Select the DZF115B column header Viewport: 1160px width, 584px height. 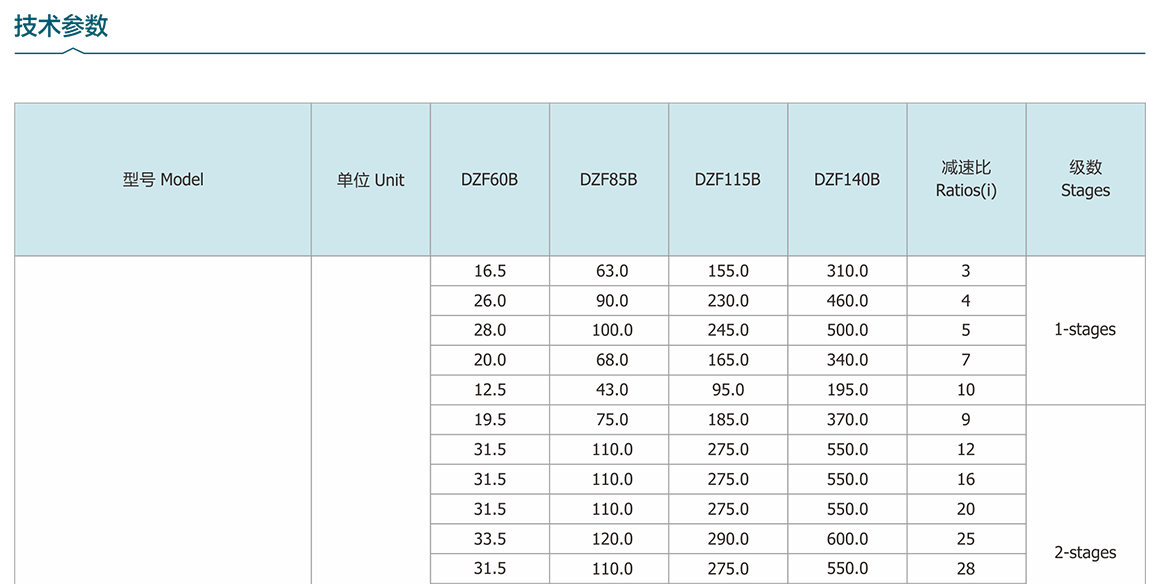coord(727,180)
